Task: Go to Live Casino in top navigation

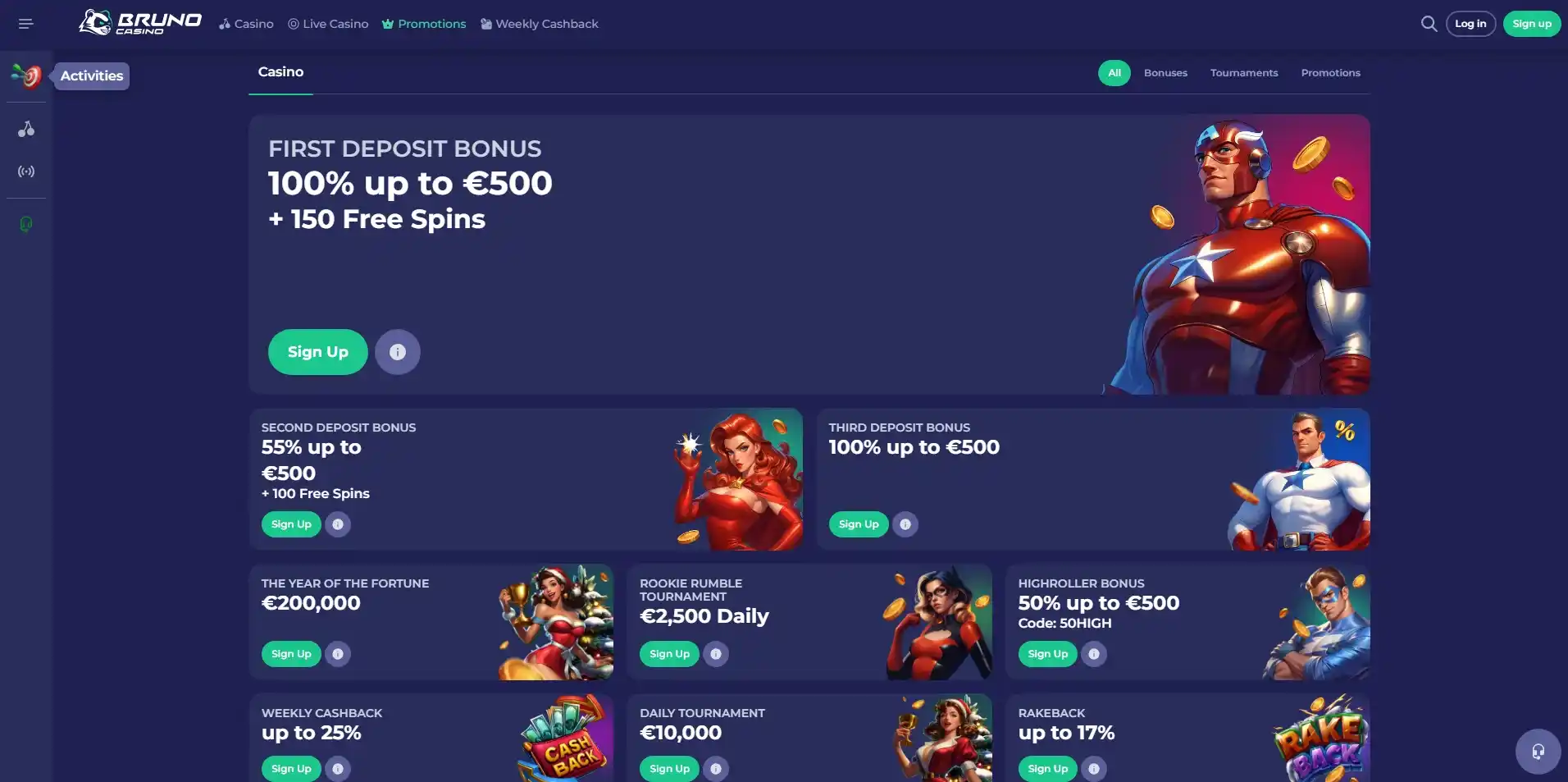Action: 328,24
